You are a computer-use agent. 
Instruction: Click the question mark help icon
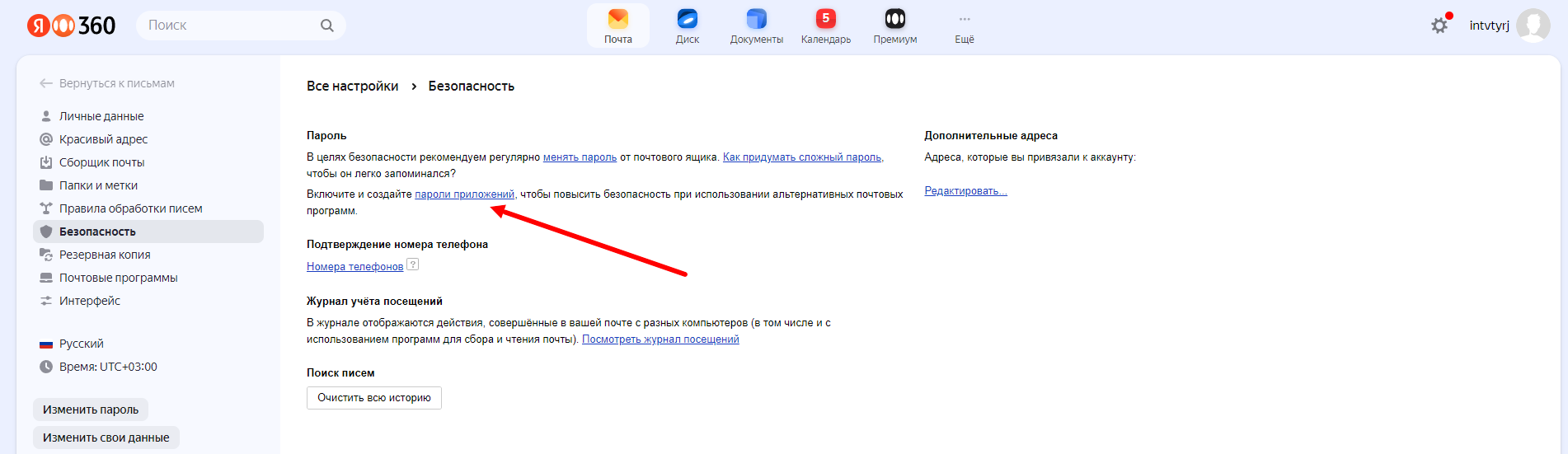[x=413, y=264]
